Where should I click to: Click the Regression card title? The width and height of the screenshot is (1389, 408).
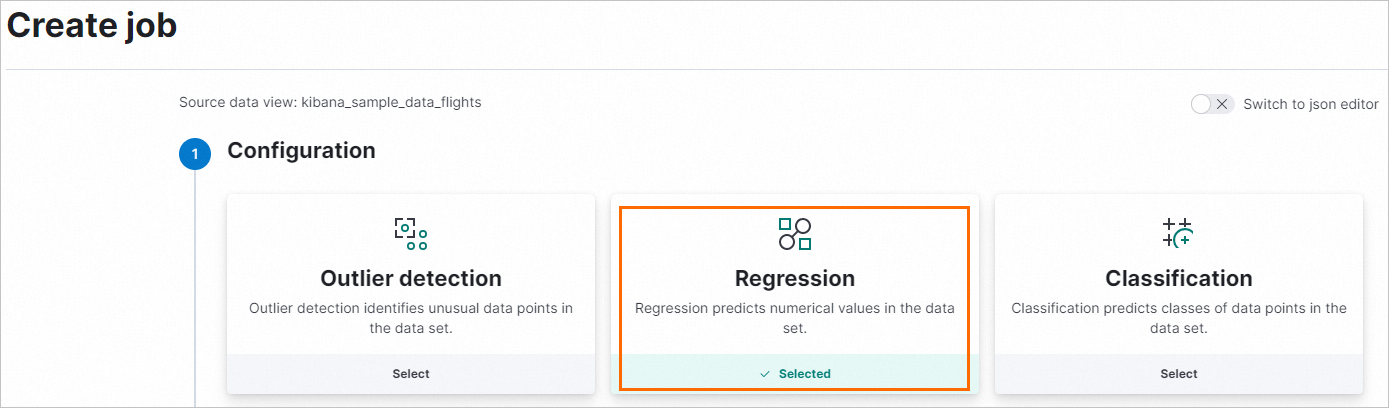point(795,278)
